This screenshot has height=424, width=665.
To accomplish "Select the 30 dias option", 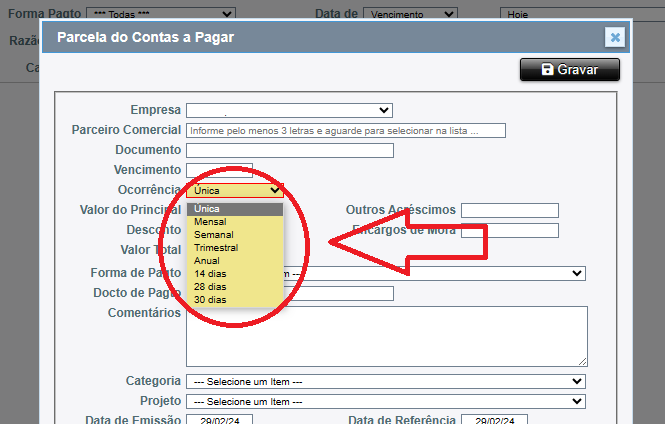I will 210,300.
